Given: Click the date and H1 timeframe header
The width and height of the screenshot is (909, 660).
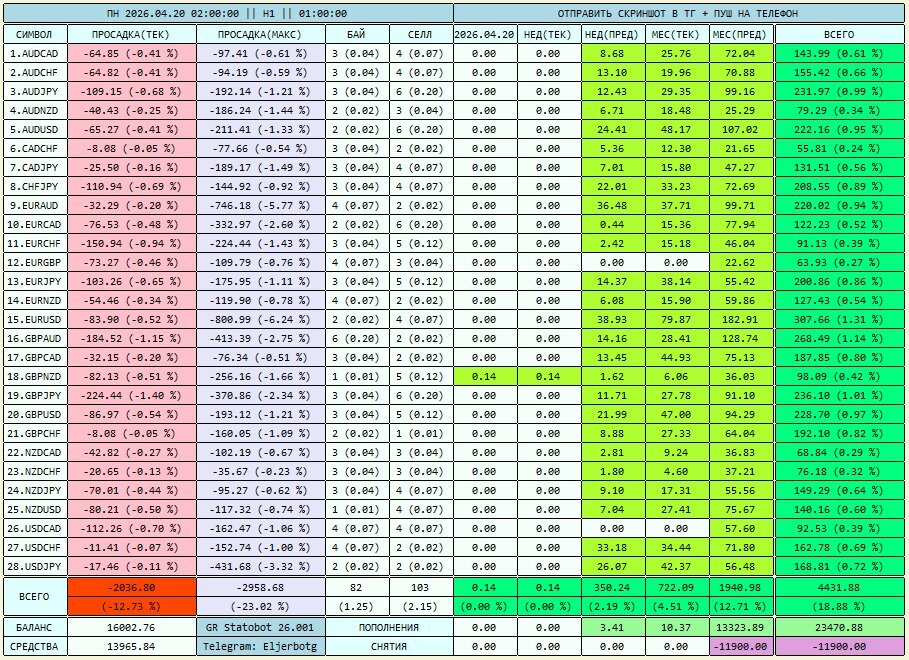Looking at the screenshot, I should [228, 13].
